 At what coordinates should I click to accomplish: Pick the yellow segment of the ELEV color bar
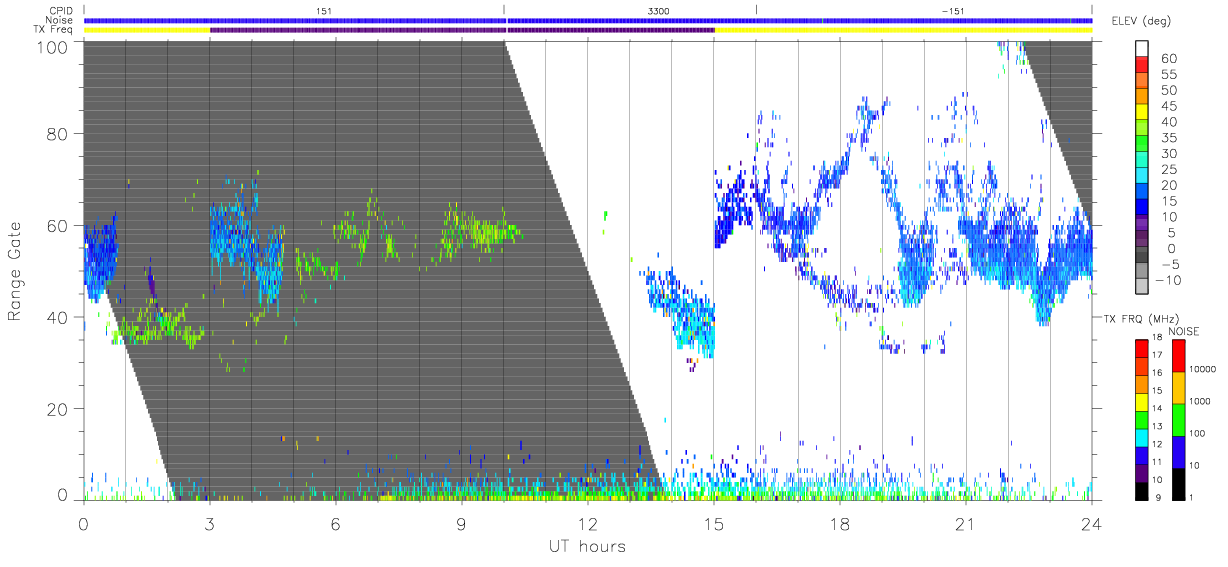tap(1142, 113)
